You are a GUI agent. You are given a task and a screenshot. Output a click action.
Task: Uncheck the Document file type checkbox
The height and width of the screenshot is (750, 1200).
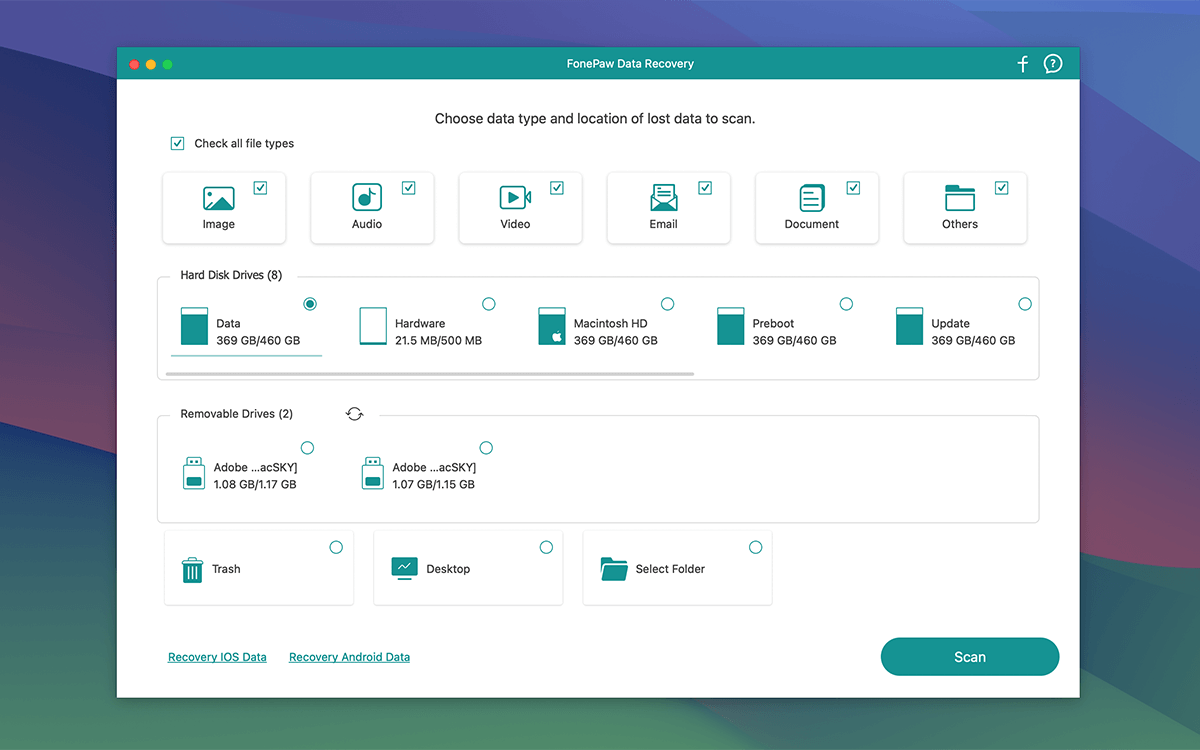tap(853, 188)
